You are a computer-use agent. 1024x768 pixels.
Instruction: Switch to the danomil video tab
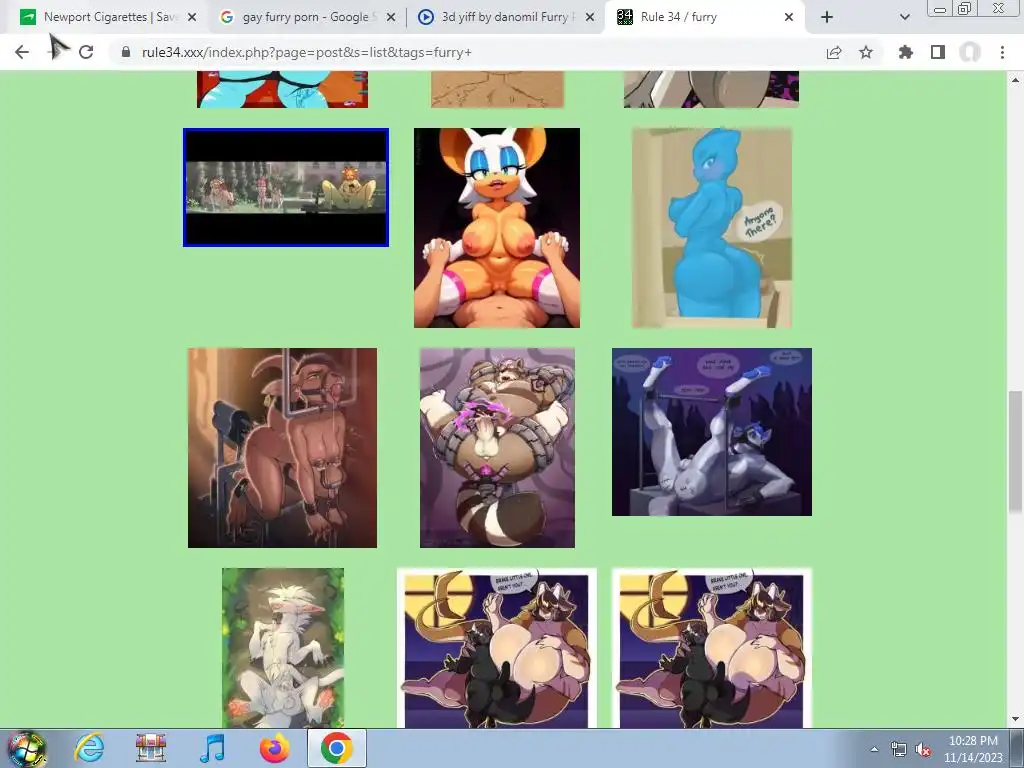pyautogui.click(x=506, y=18)
